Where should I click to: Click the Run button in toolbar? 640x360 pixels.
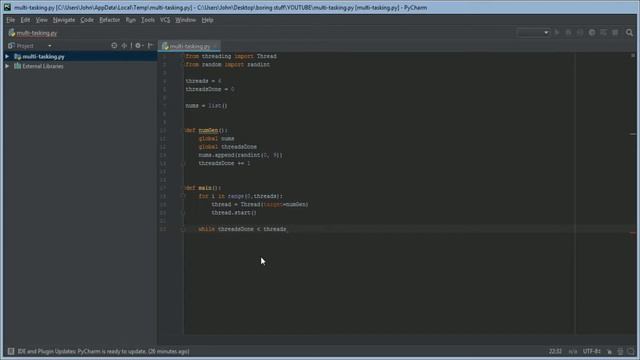click(x=557, y=33)
